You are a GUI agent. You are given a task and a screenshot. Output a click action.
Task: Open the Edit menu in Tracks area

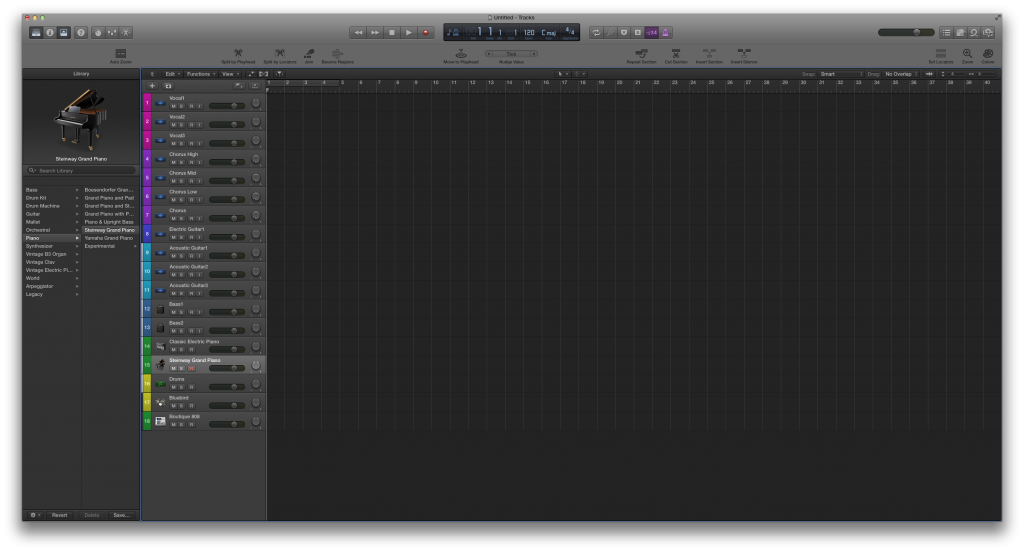(172, 74)
